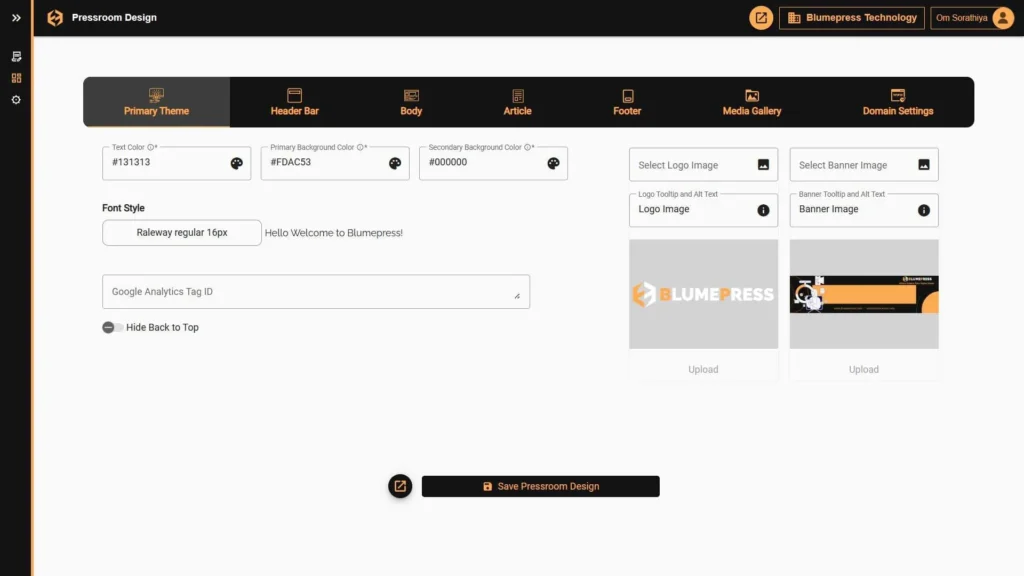Enable the Hide Back to Top toggle

click(110, 327)
